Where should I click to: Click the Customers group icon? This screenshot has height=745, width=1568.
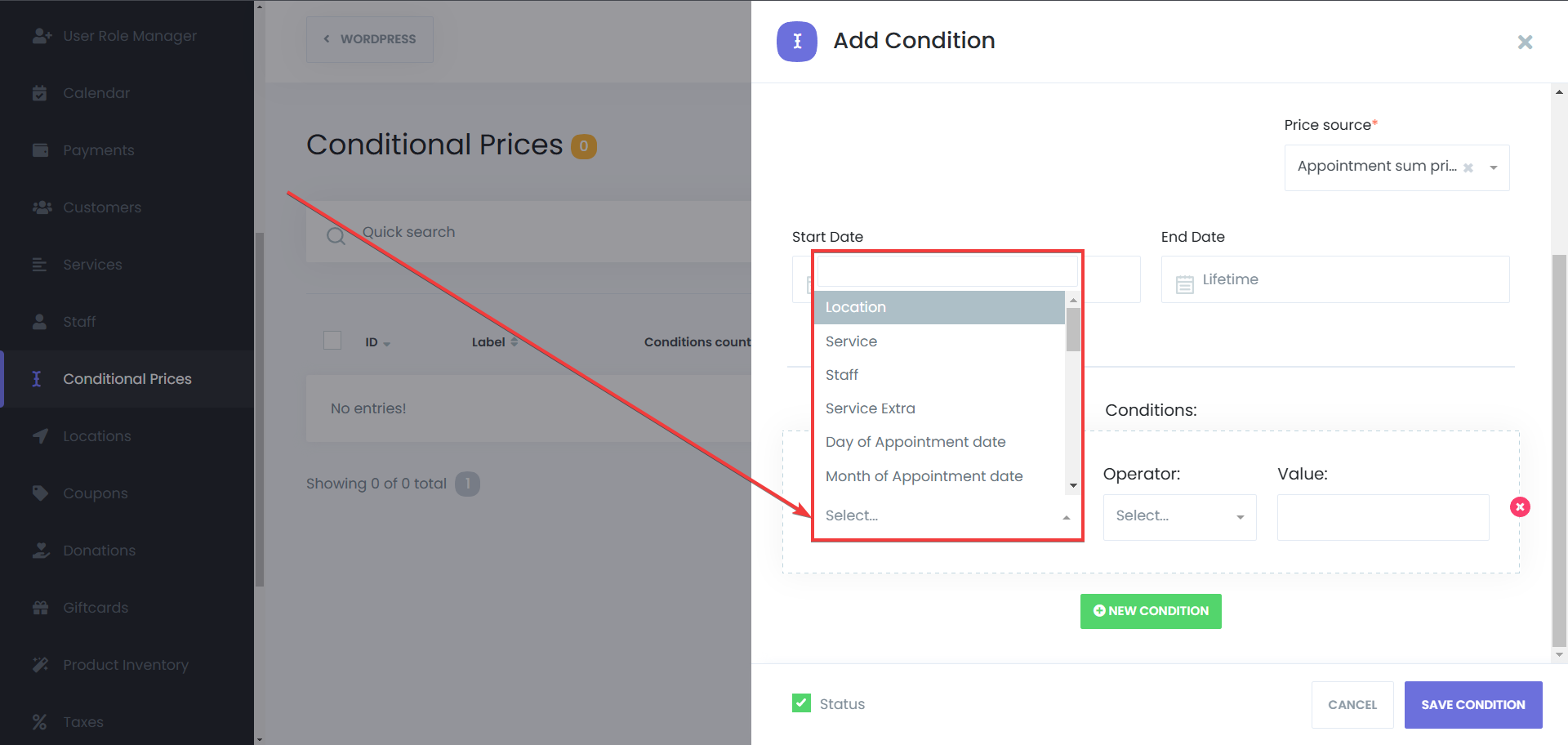click(42, 207)
